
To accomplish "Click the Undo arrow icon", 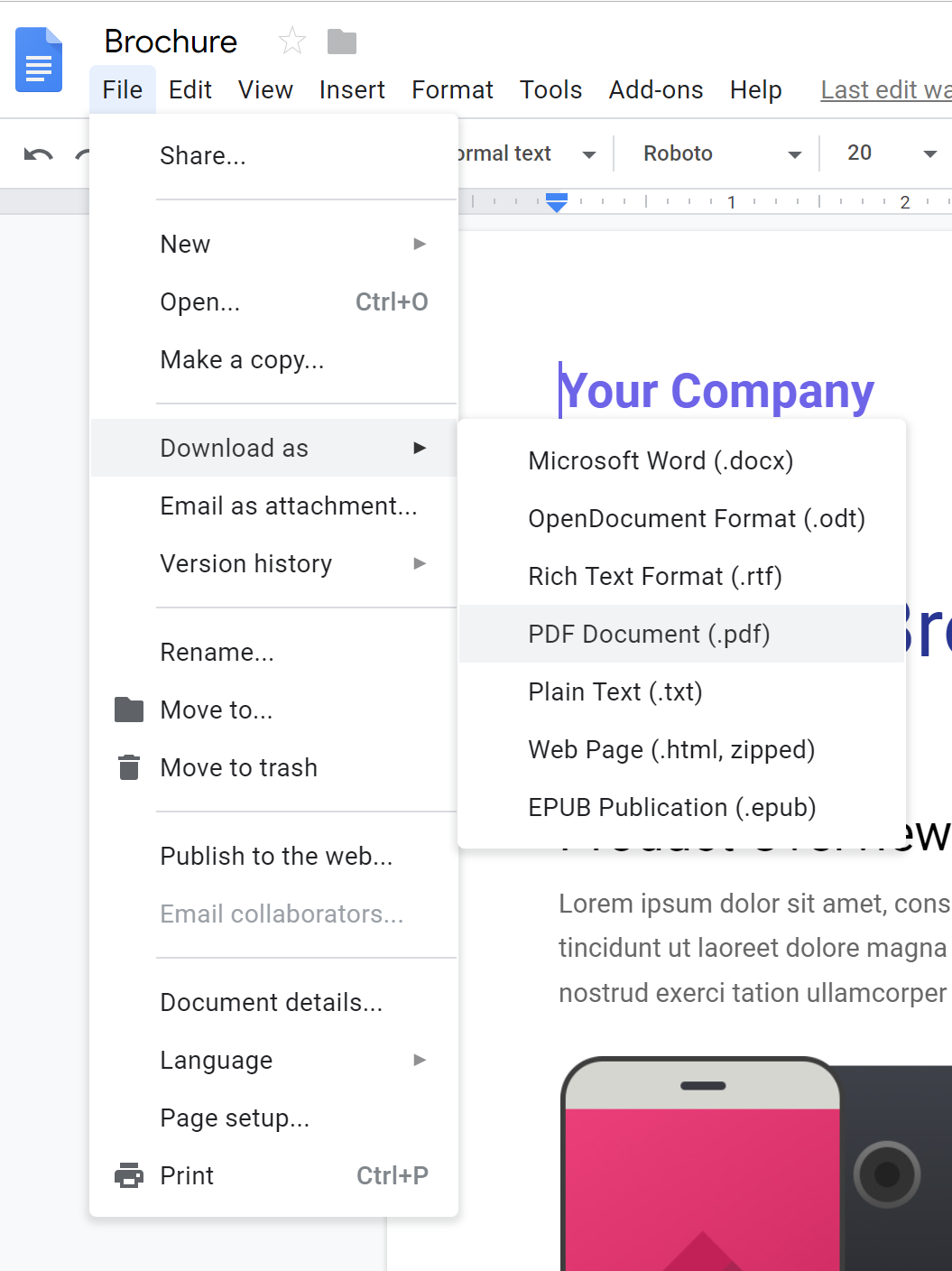I will pos(38,154).
